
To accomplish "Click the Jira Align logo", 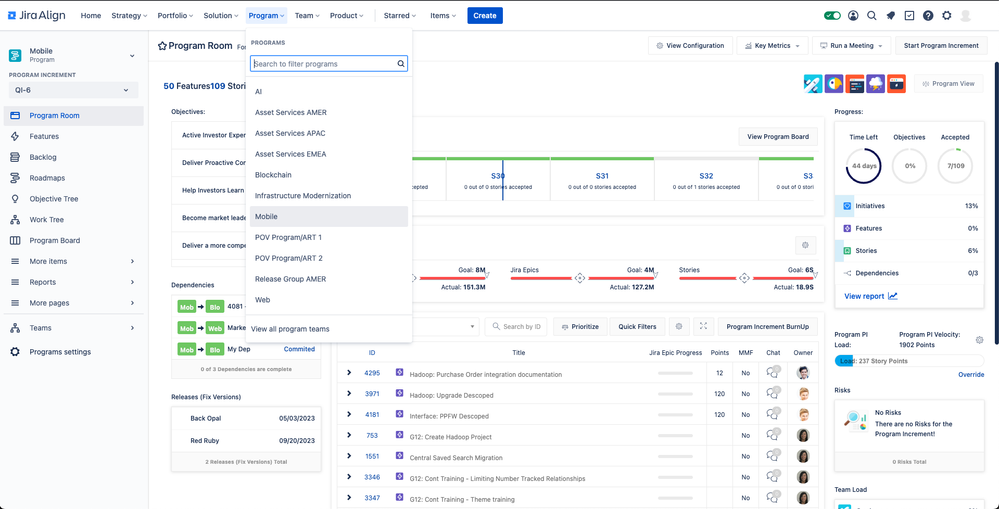I will (x=36, y=16).
